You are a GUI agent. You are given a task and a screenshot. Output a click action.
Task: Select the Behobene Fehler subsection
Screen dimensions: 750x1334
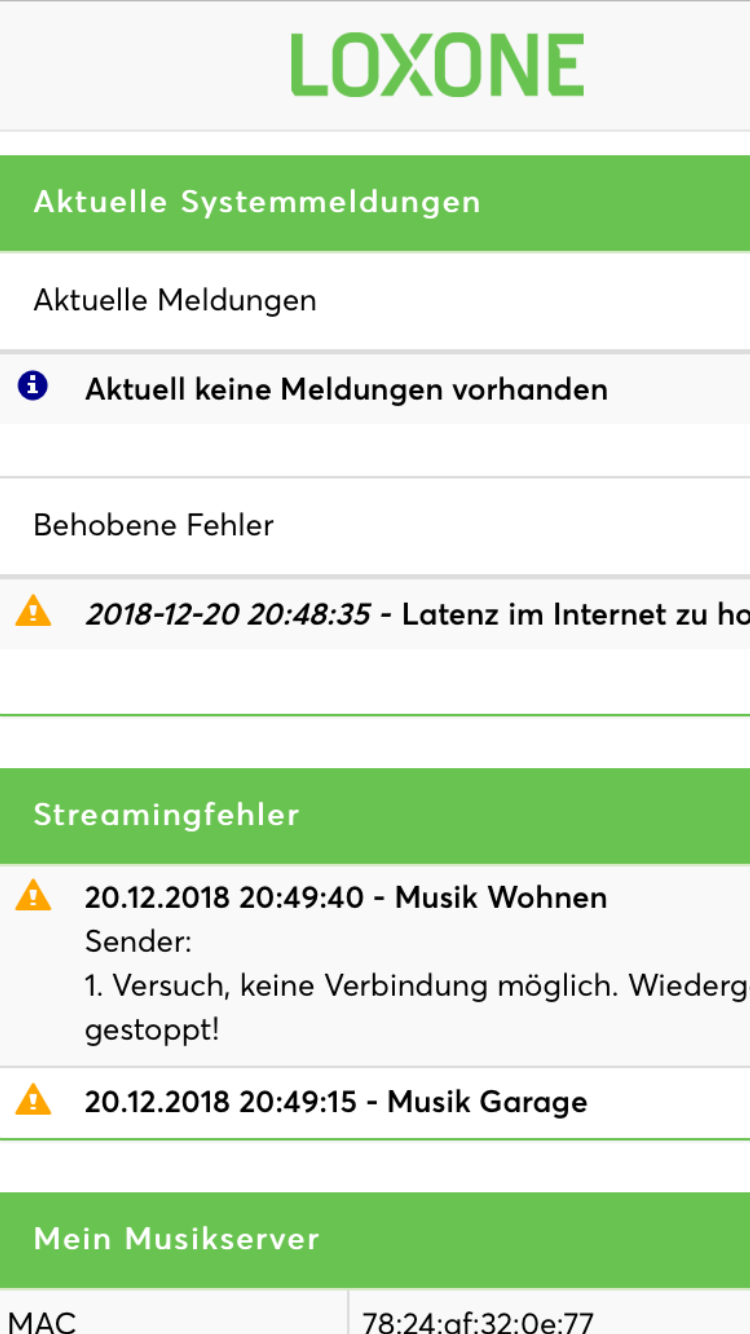click(154, 525)
